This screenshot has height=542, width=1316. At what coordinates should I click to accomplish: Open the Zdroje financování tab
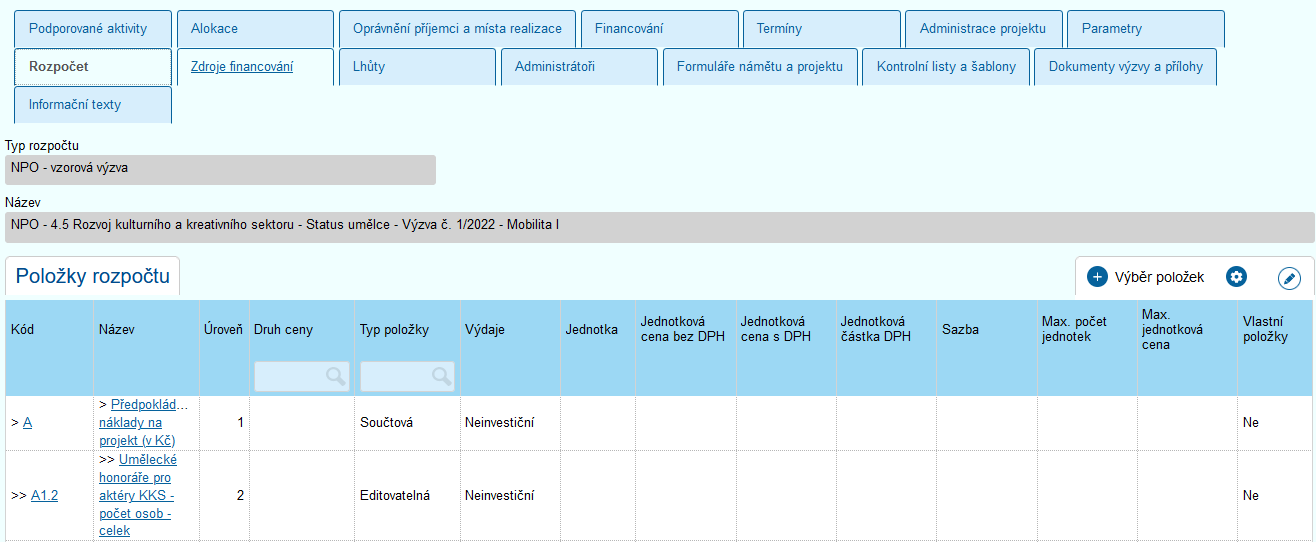(x=242, y=67)
